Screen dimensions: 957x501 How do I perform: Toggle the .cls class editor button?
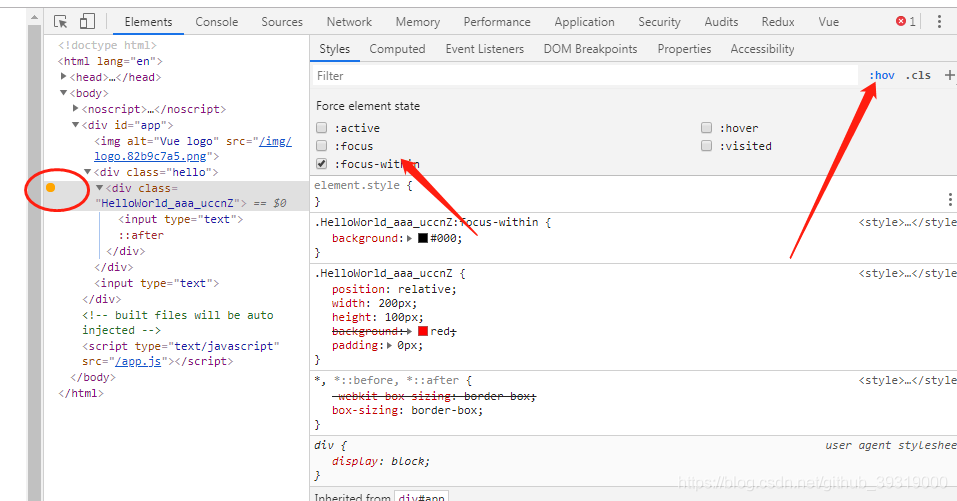(918, 75)
